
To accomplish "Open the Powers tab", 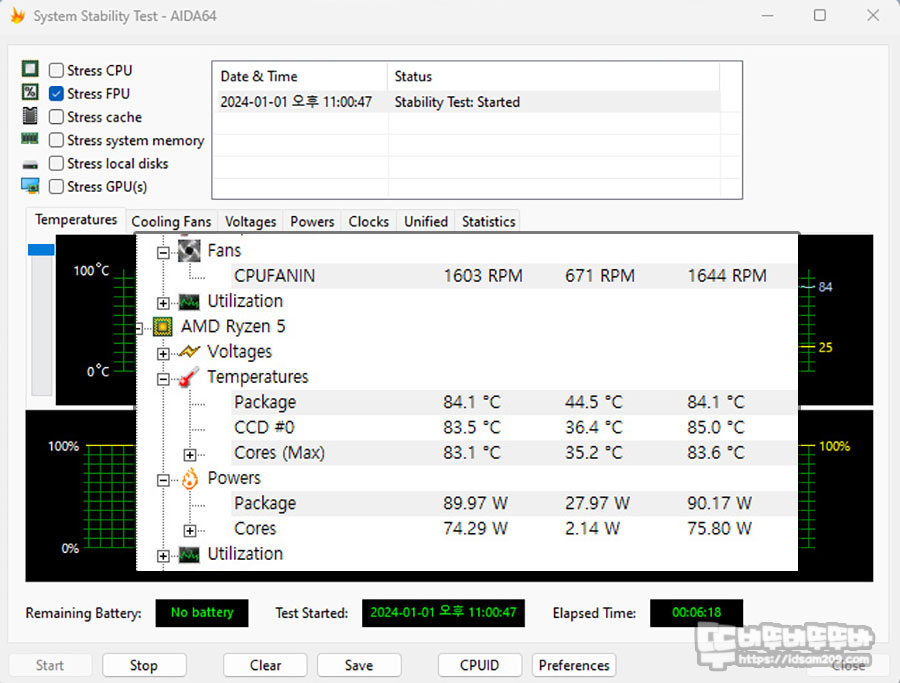I will pyautogui.click(x=312, y=222).
